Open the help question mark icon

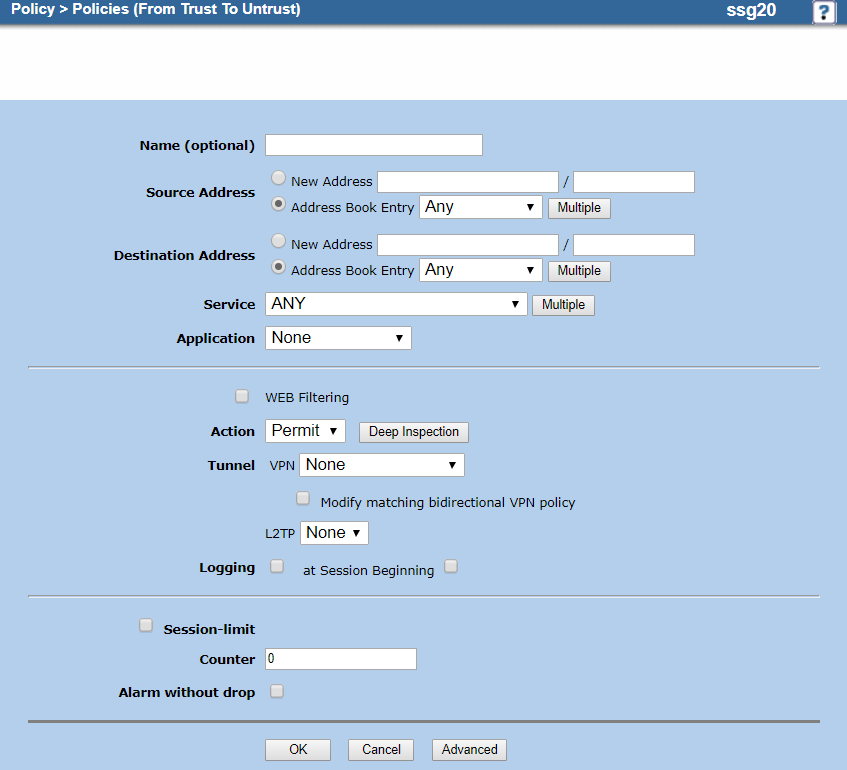823,12
